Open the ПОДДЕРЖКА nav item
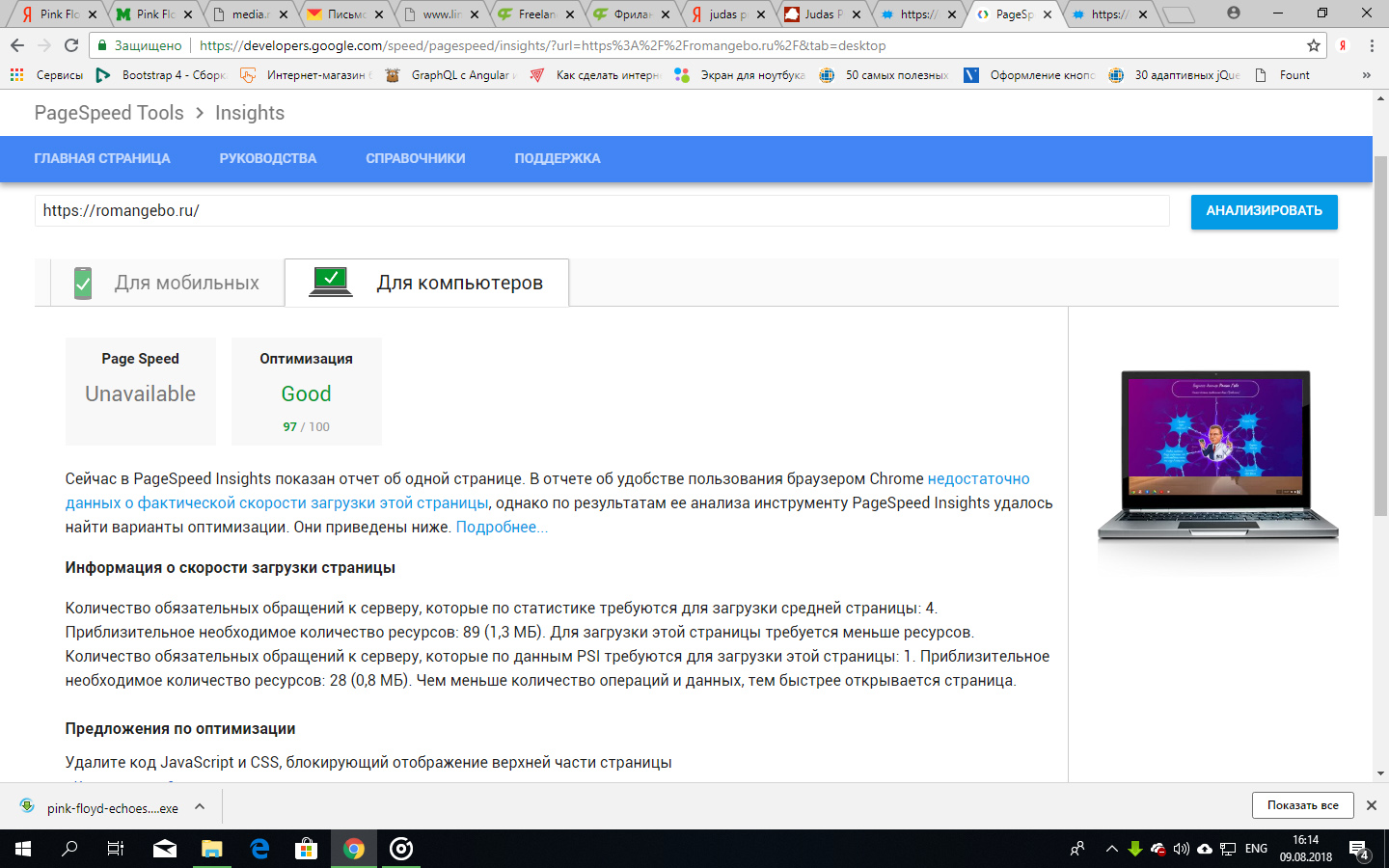This screenshot has width=1389, height=868. pos(558,158)
